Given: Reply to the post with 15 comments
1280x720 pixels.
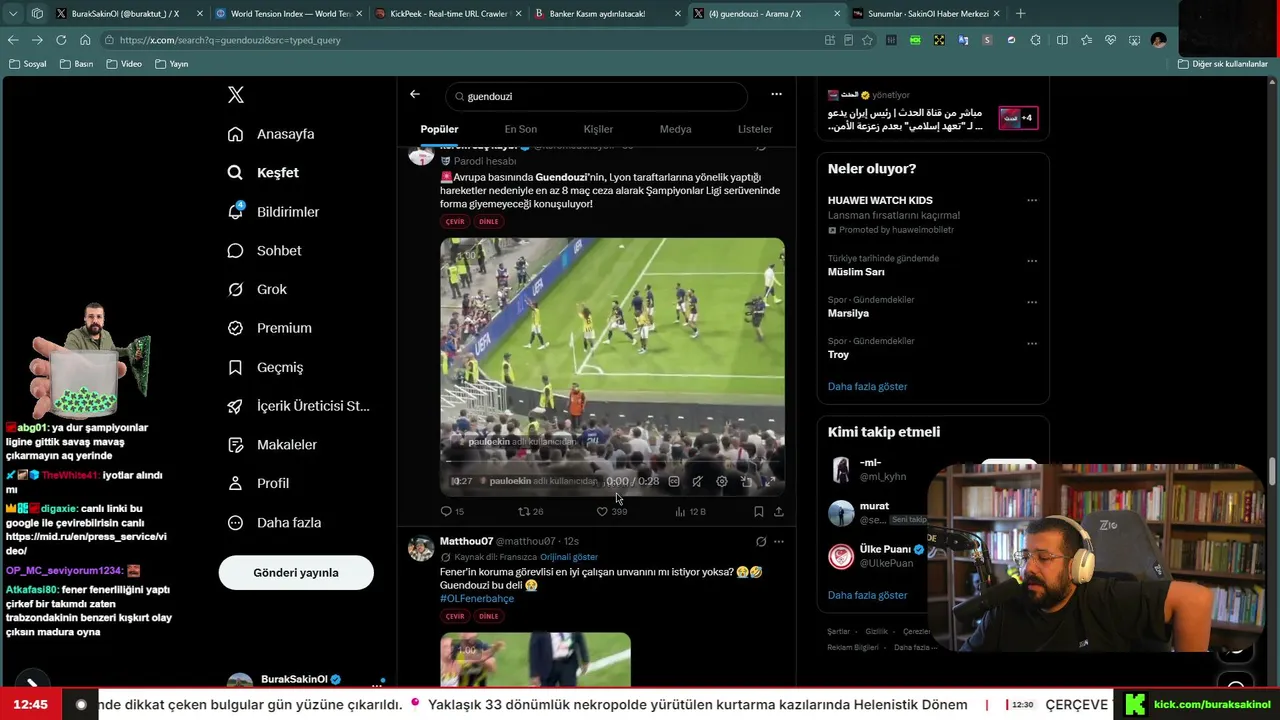Looking at the screenshot, I should [452, 512].
